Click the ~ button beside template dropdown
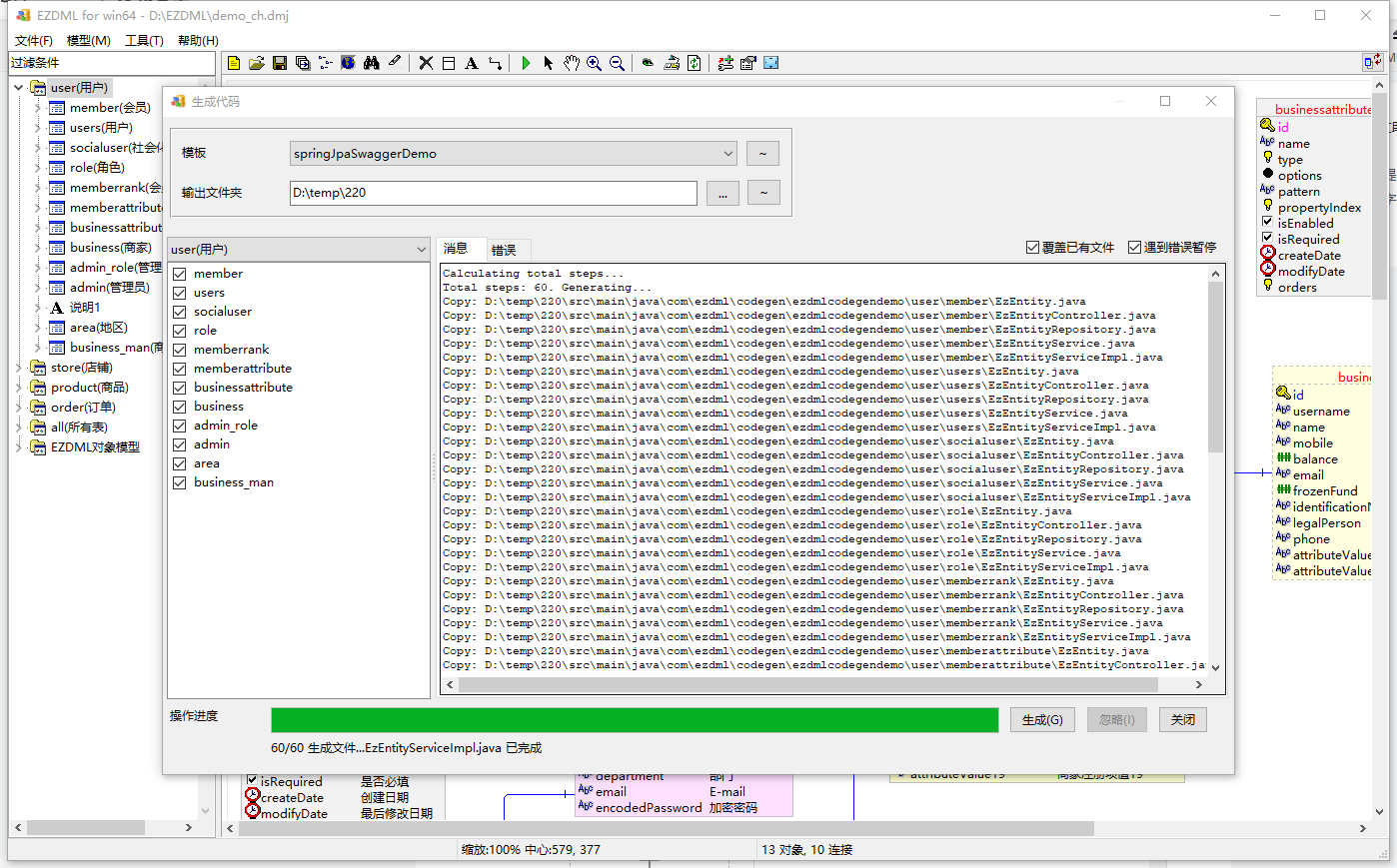Screen dimensions: 1397x868 coord(762,154)
